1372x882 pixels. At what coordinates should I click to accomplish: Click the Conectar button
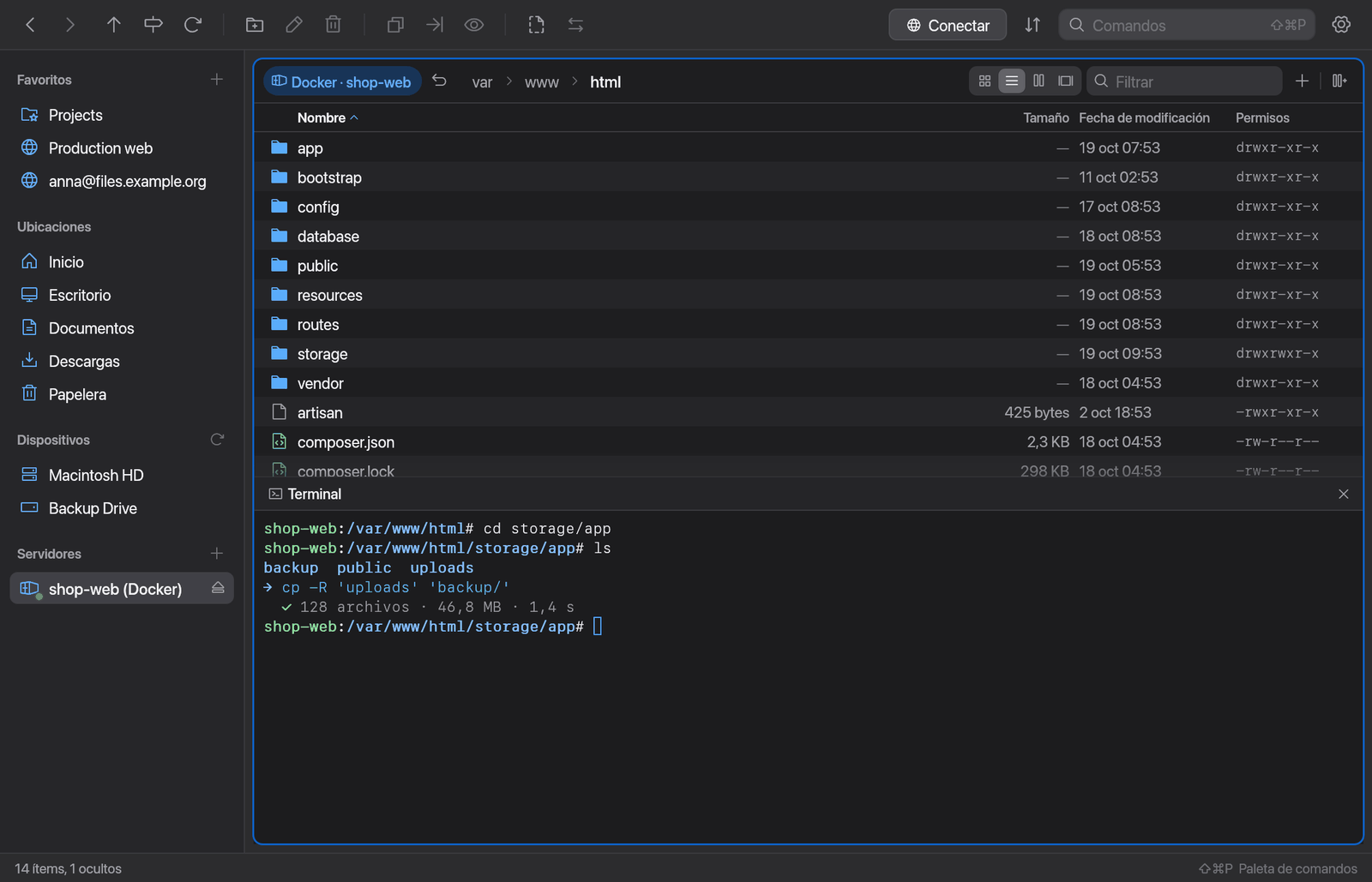pyautogui.click(x=948, y=25)
